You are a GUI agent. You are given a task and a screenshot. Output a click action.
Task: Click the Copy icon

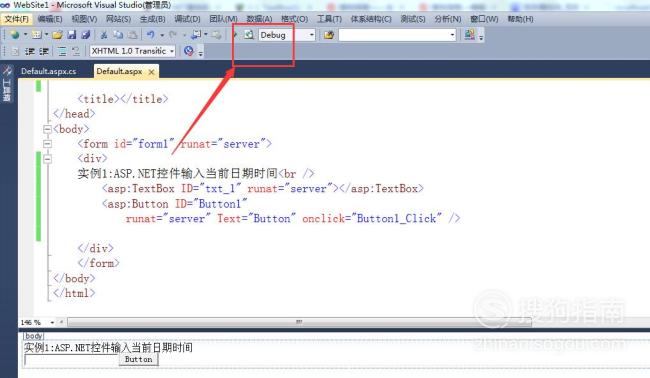click(x=119, y=35)
